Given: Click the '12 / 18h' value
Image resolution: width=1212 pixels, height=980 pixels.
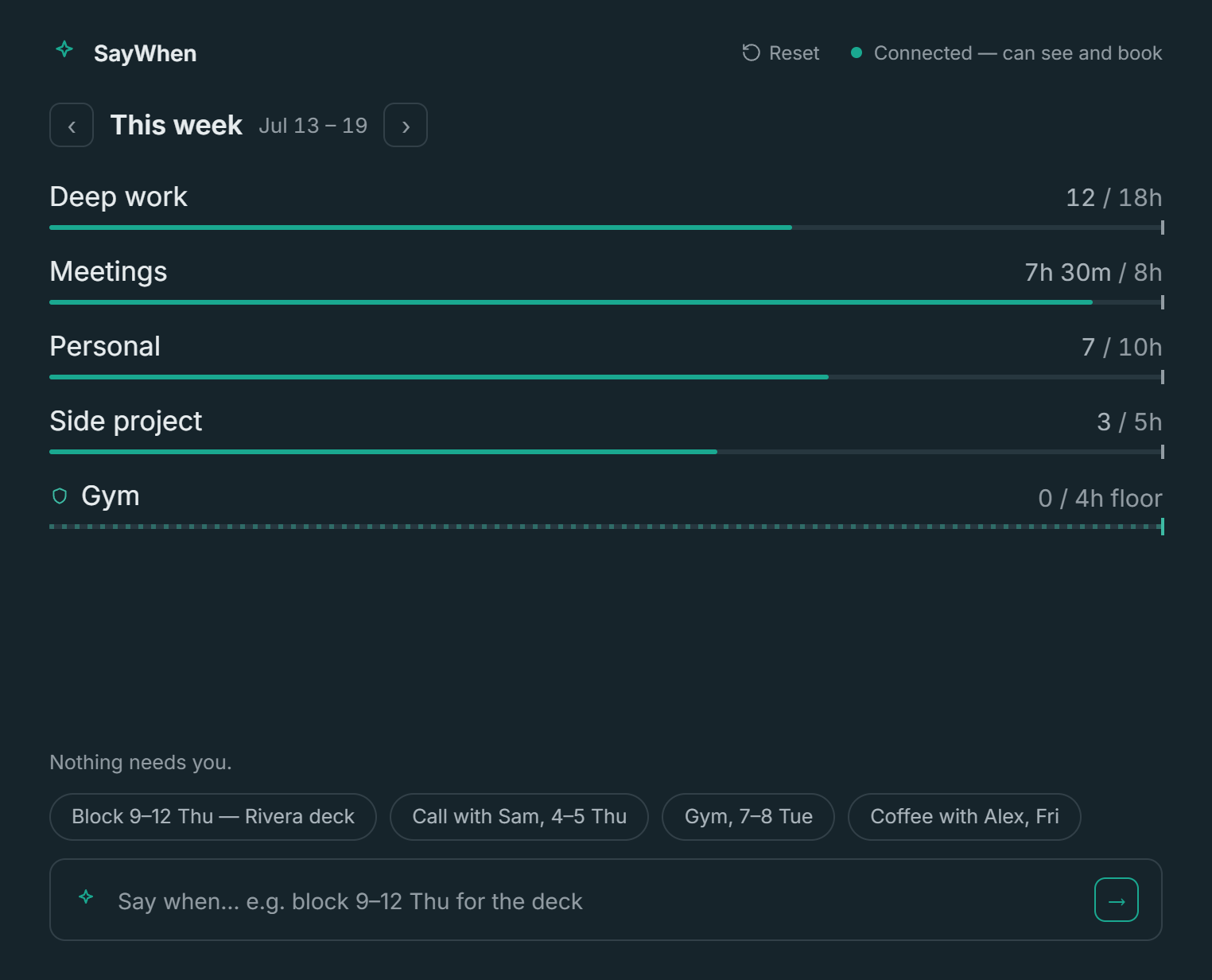Looking at the screenshot, I should pyautogui.click(x=1113, y=198).
